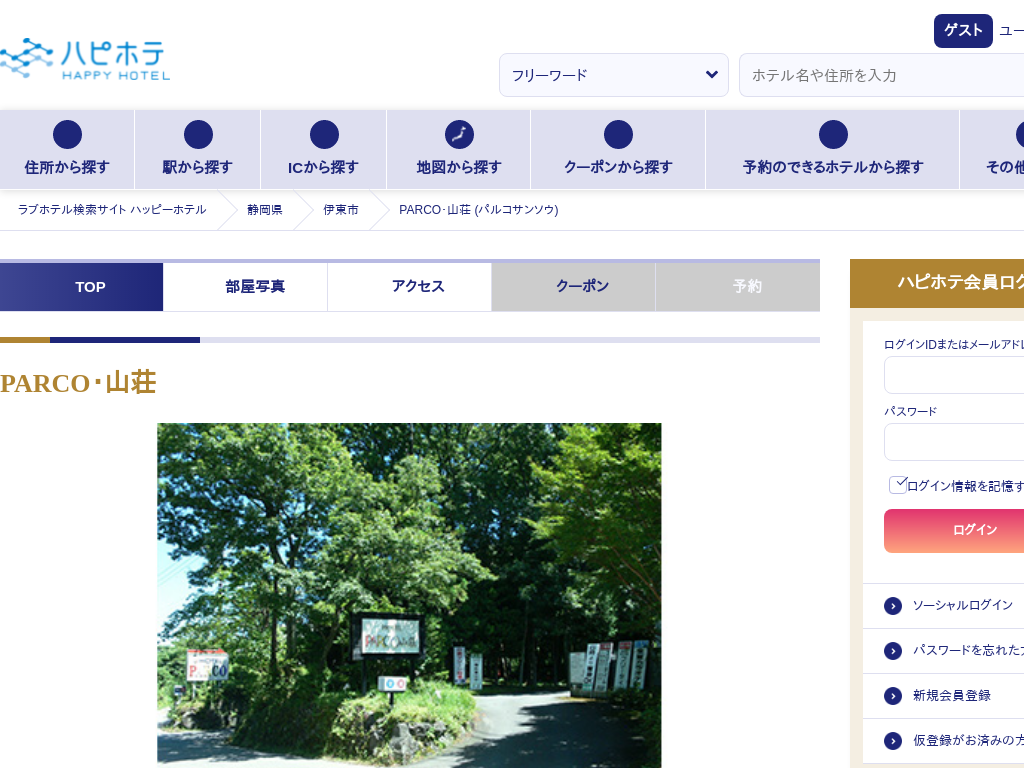The image size is (1024, 768).
Task: Click the ハピホテ会員ログイン panel header
Action: coord(937,283)
